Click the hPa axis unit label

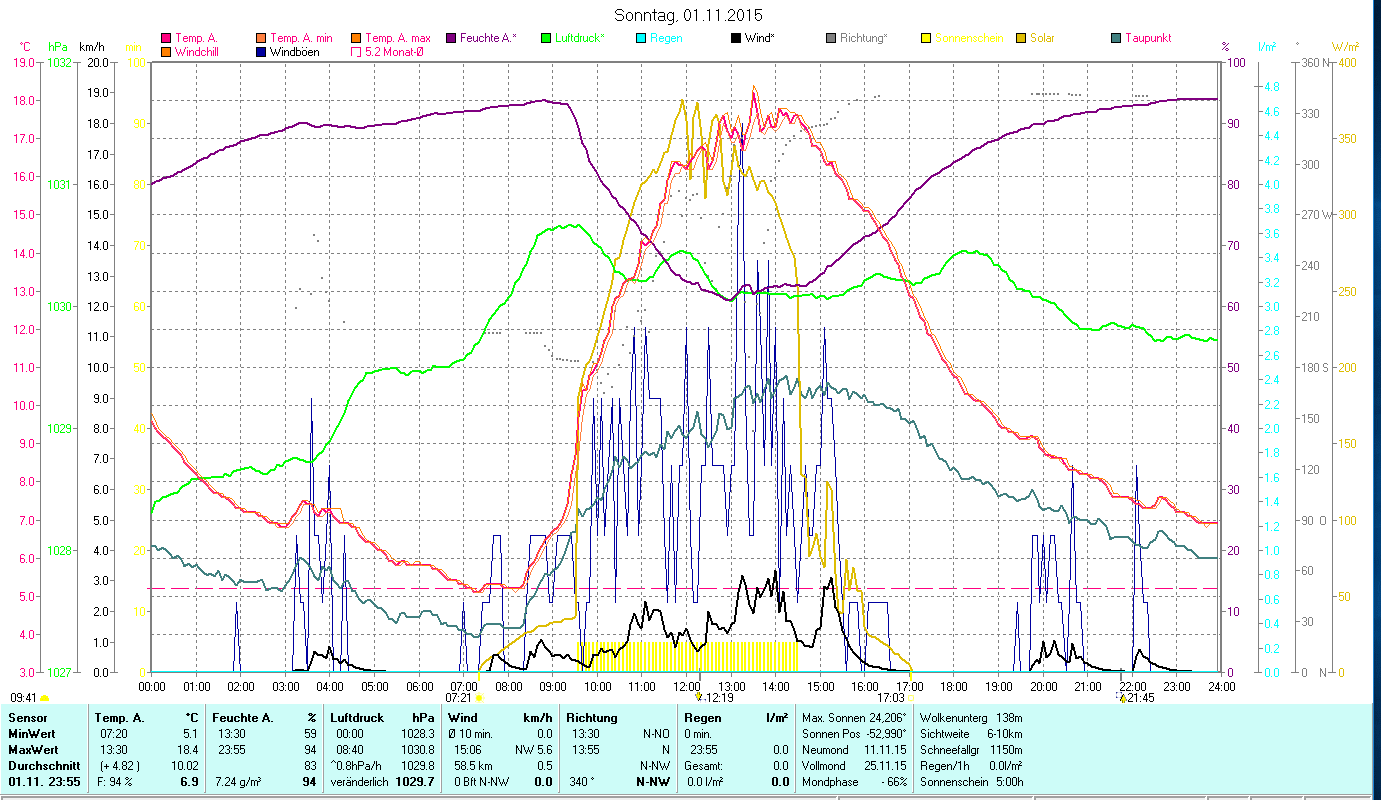coord(57,47)
